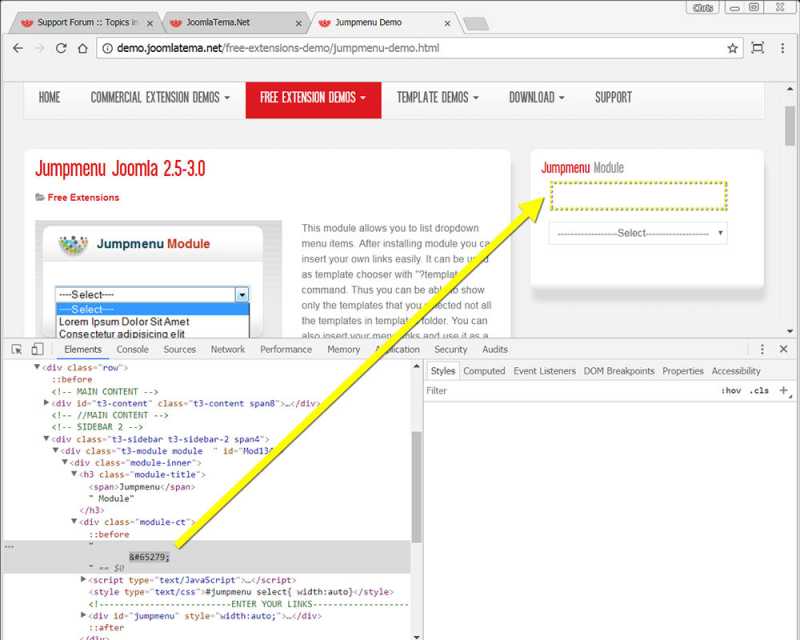Show the Properties pane

point(683,371)
